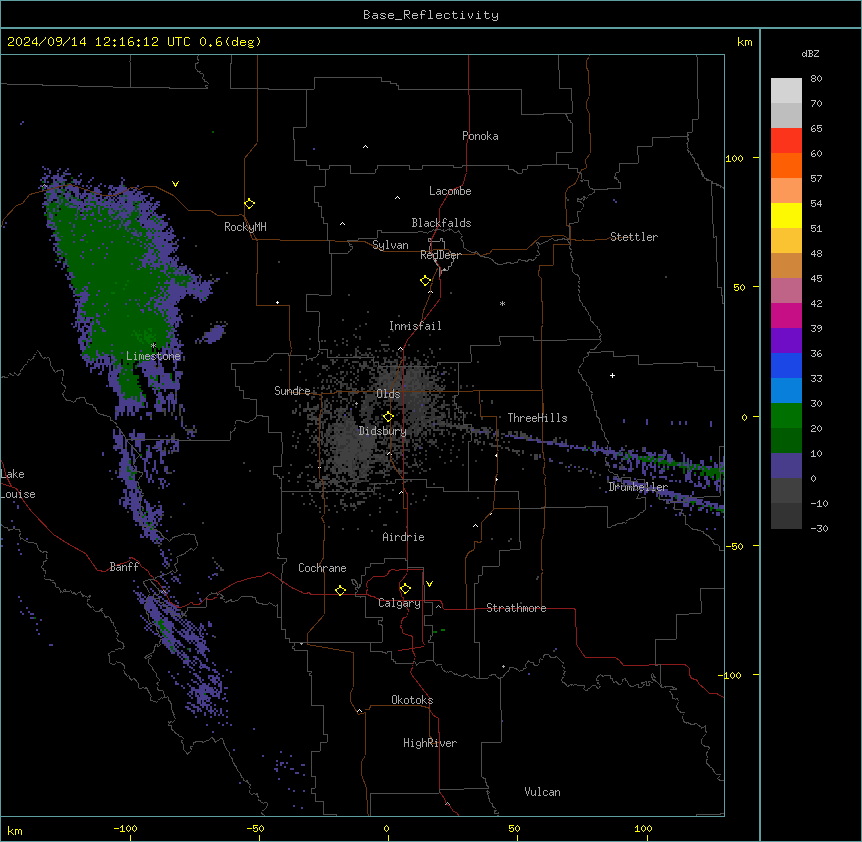Click the Lacombe city label
862x842 pixels.
(x=450, y=191)
